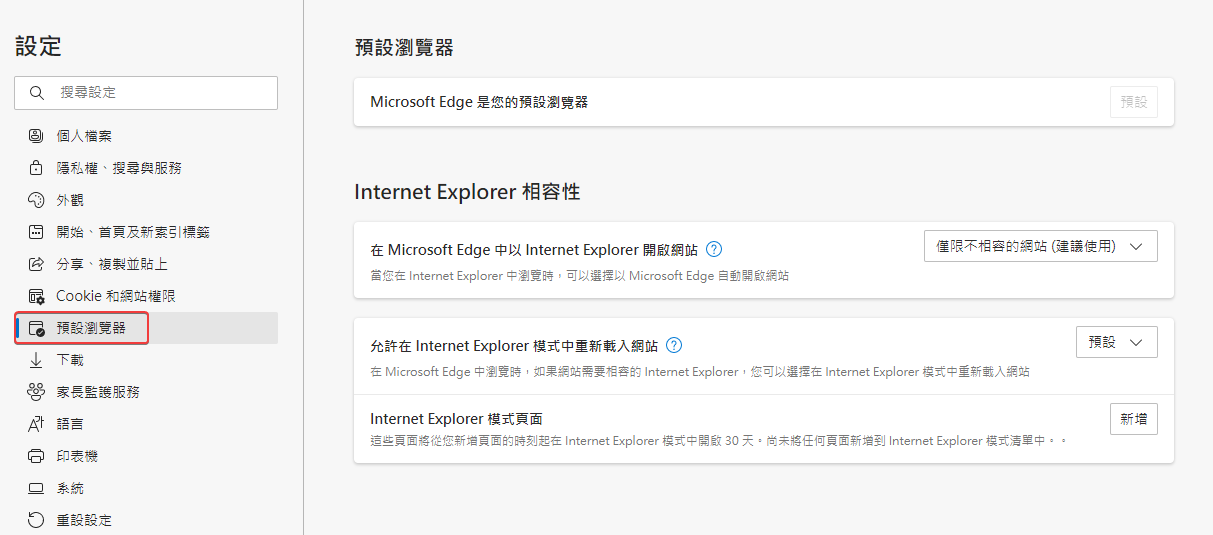Open Cookie 和網站權限 settings

(x=146, y=296)
